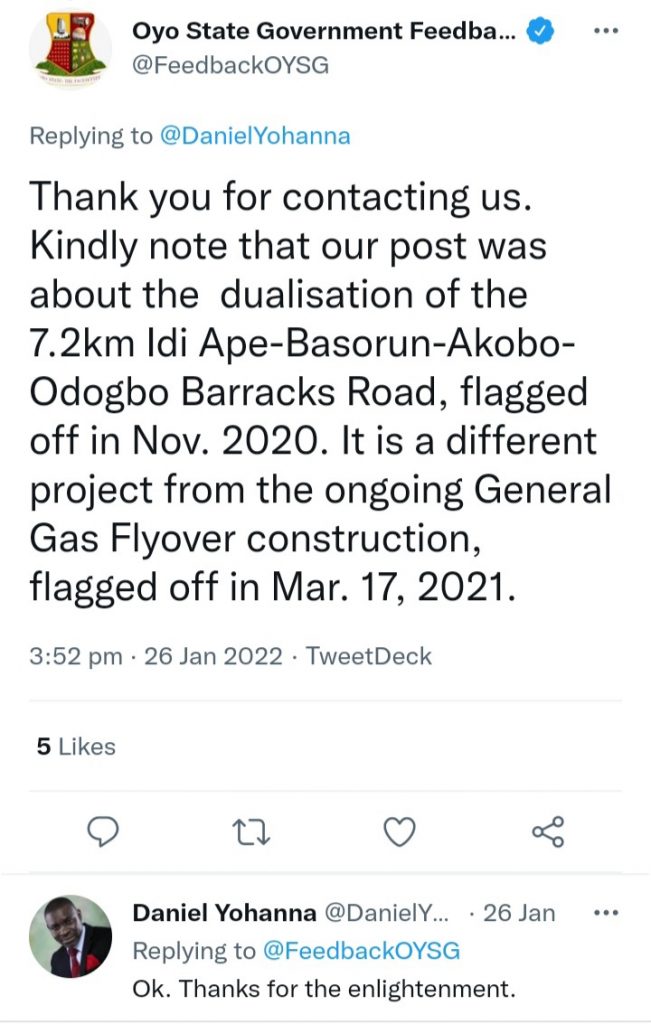Click the TweetDeck source label

pyautogui.click(x=368, y=657)
